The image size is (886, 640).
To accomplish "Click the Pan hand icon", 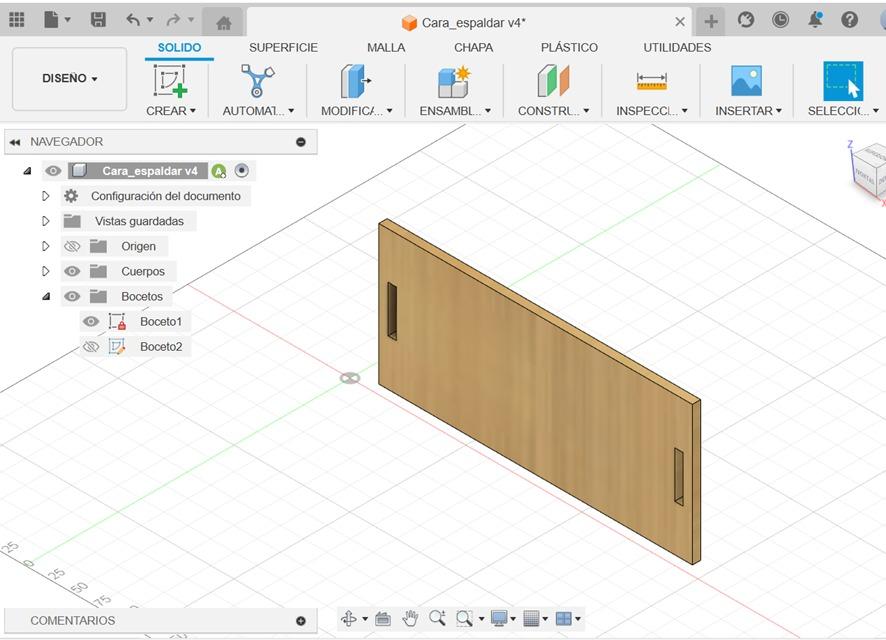I will [x=410, y=619].
